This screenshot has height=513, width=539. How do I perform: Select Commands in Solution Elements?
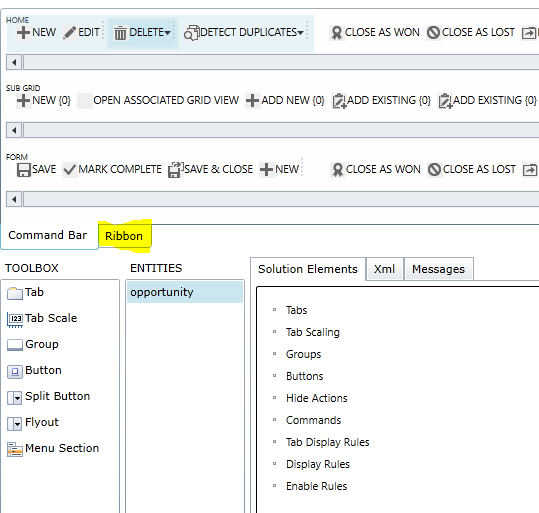[314, 421]
